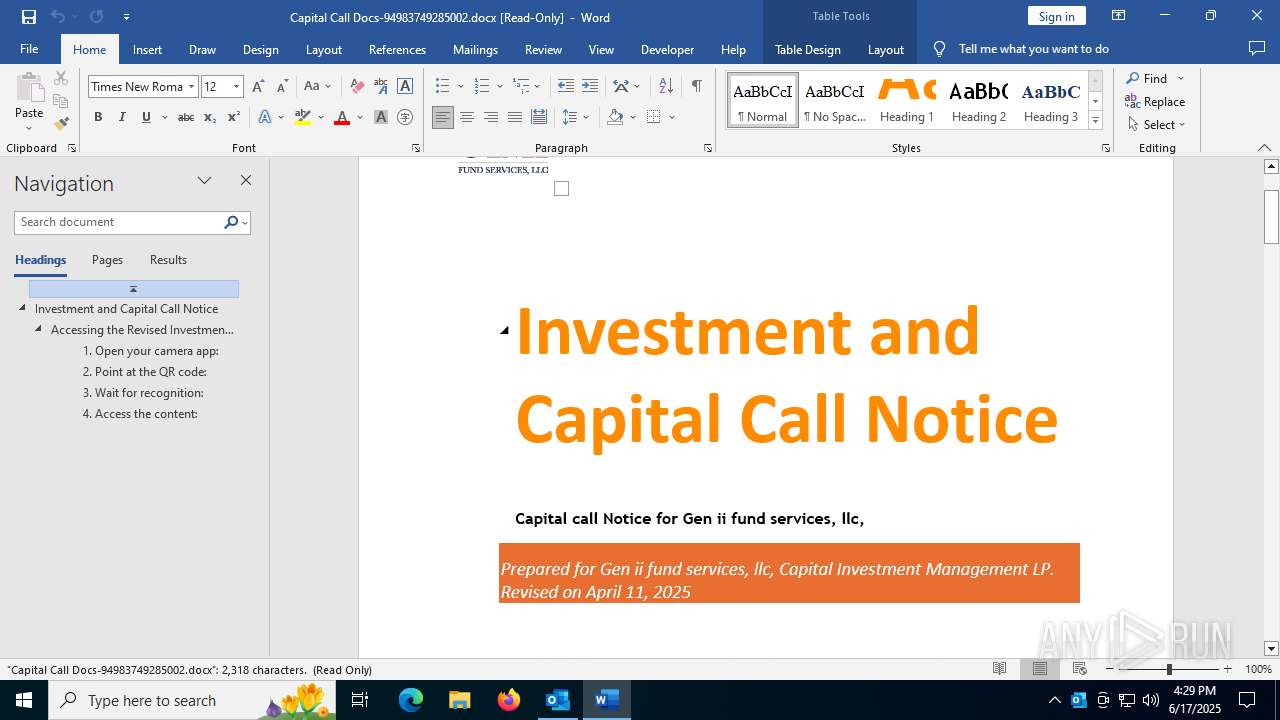Open the font size dropdown
Image resolution: width=1280 pixels, height=720 pixels.
point(236,87)
